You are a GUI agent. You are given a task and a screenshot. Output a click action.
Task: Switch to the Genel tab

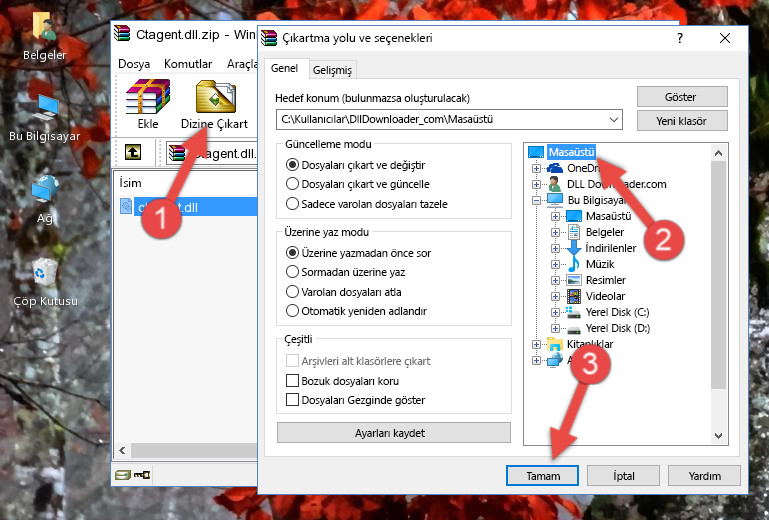click(284, 68)
